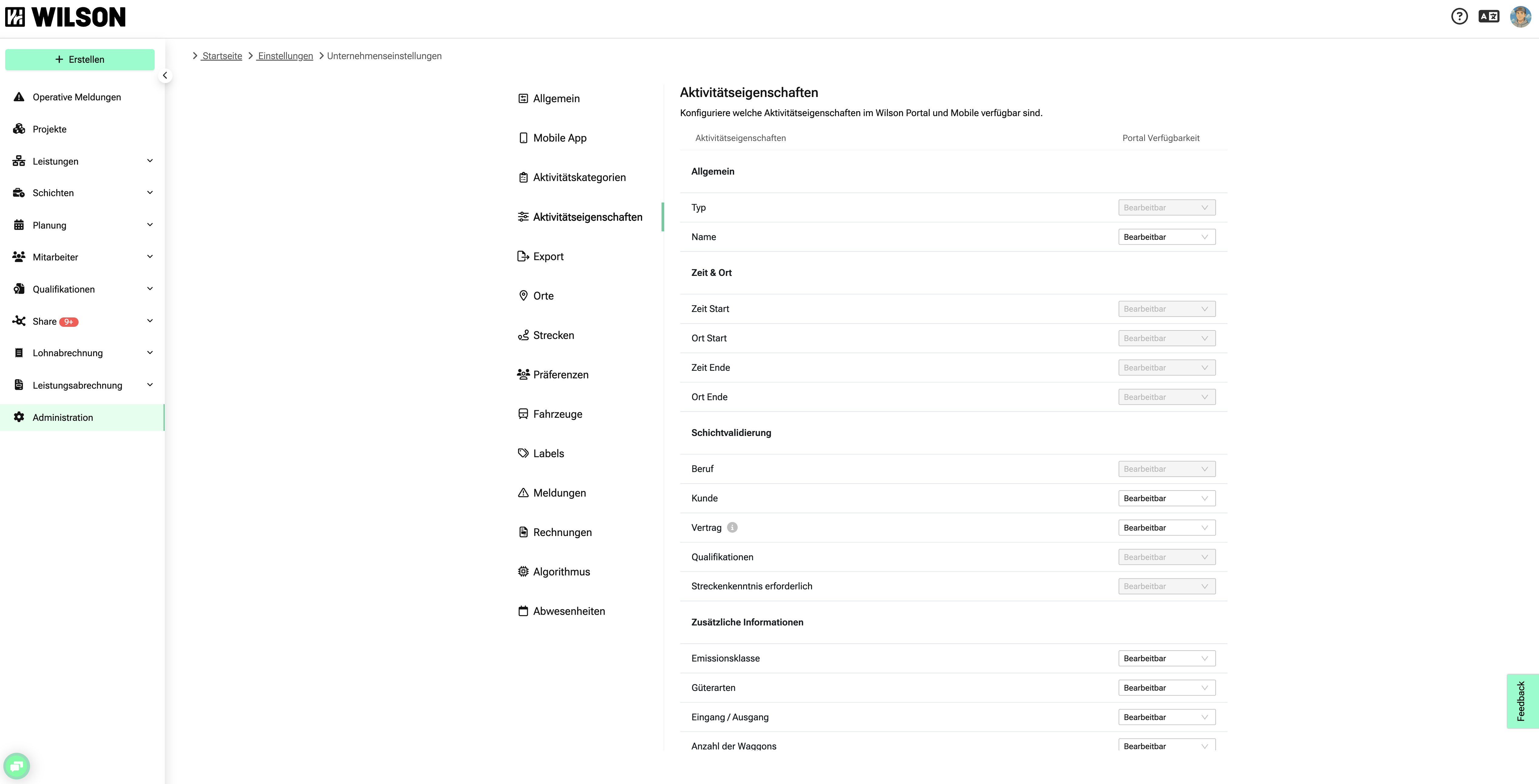
Task: Click the Erstellen button
Action: coord(80,59)
